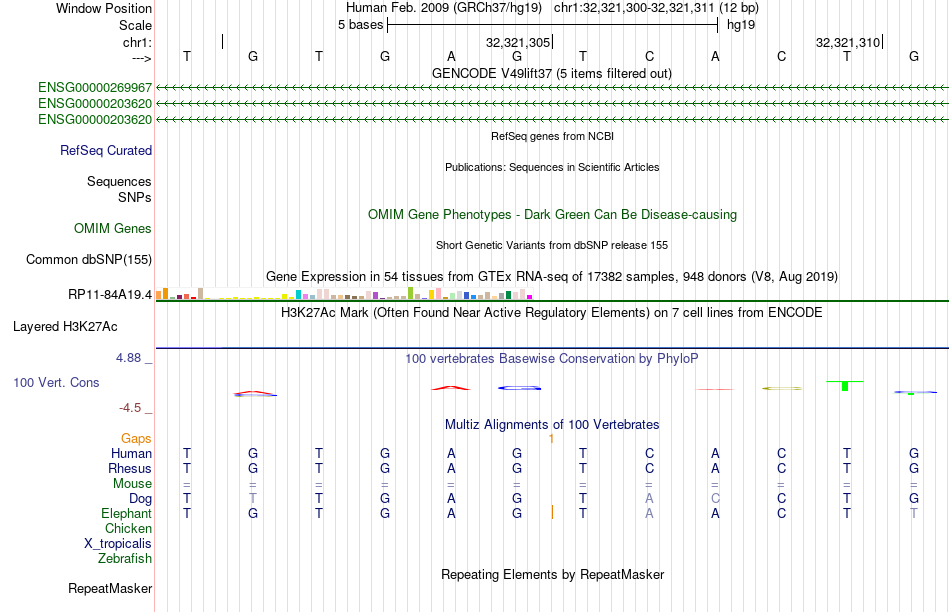Click the 5 bases scale bar
950x612 pixels.
pos(553,25)
